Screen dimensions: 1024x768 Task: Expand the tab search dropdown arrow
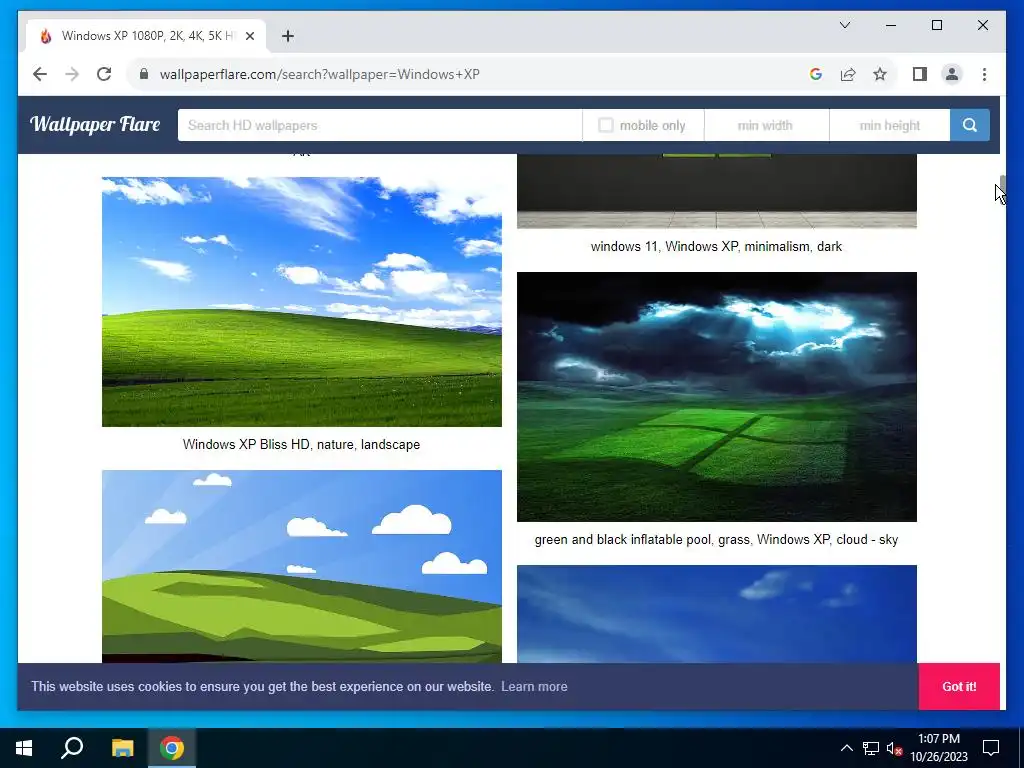(x=844, y=25)
